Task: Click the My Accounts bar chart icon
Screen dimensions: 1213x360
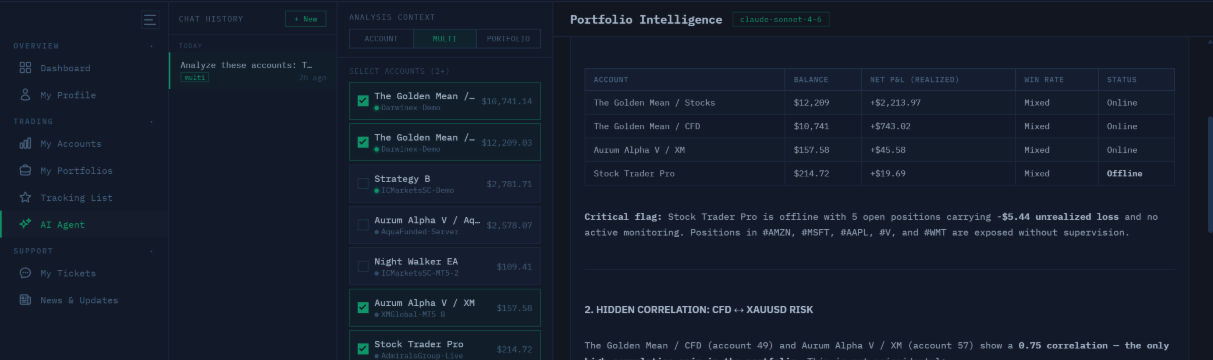Action: (x=25, y=144)
